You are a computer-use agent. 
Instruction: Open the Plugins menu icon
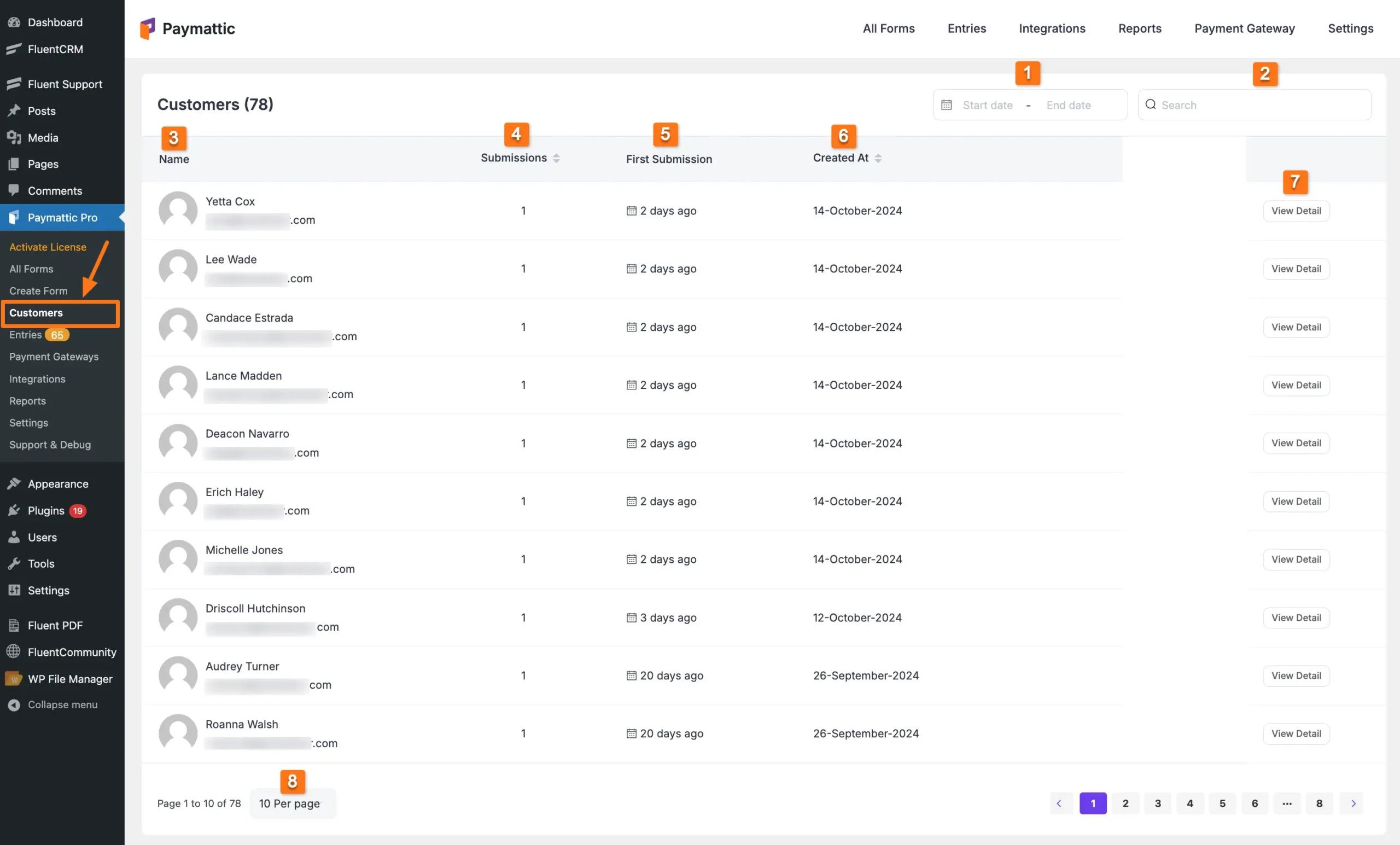tap(14, 510)
